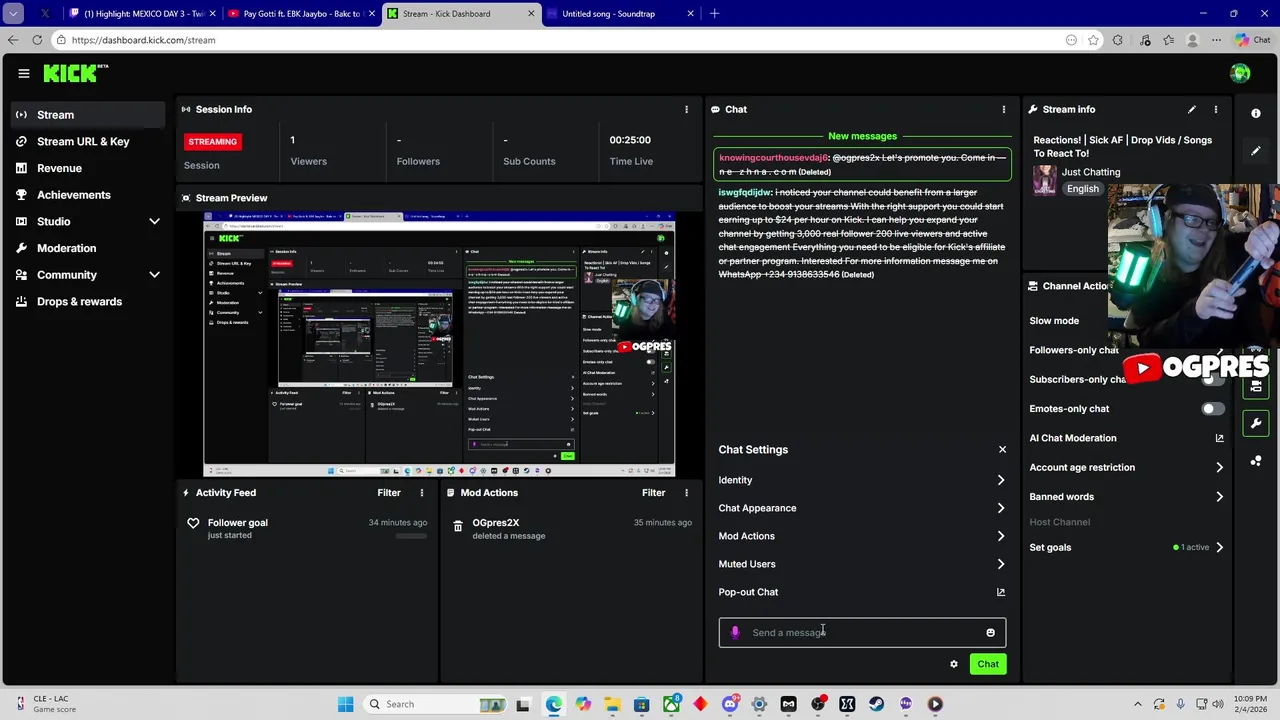This screenshot has height=720, width=1280.
Task: Open Revenue page in sidebar
Action: pyautogui.click(x=88, y=168)
